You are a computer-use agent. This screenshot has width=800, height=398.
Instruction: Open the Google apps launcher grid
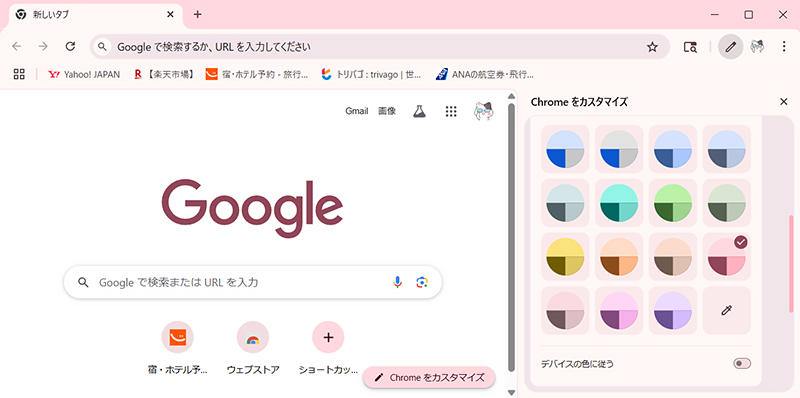coord(451,111)
